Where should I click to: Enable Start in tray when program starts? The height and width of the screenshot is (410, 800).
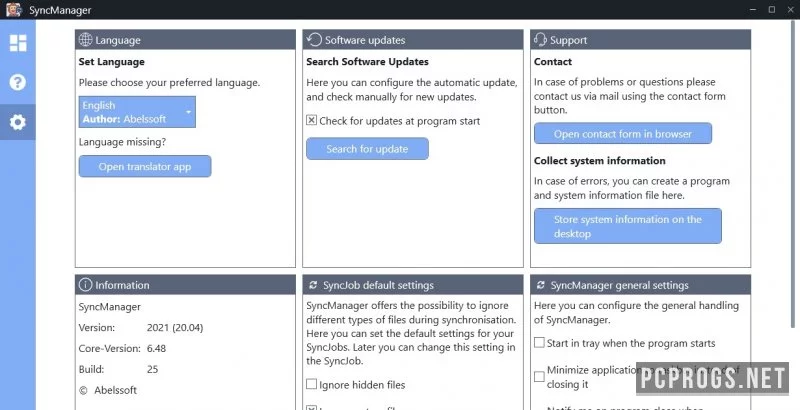(539, 343)
